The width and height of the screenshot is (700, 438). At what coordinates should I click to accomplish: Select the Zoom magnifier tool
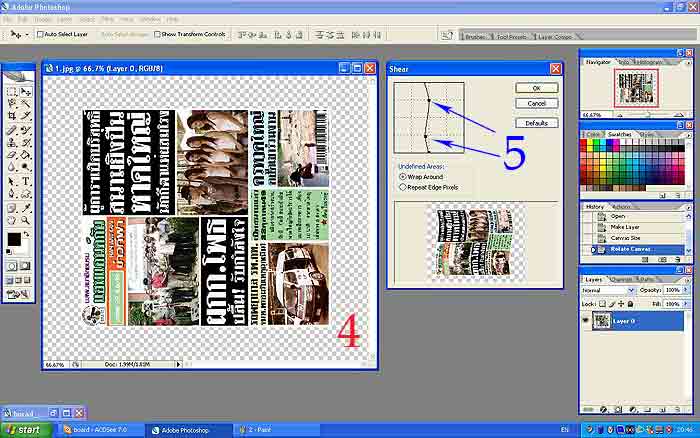tap(24, 220)
